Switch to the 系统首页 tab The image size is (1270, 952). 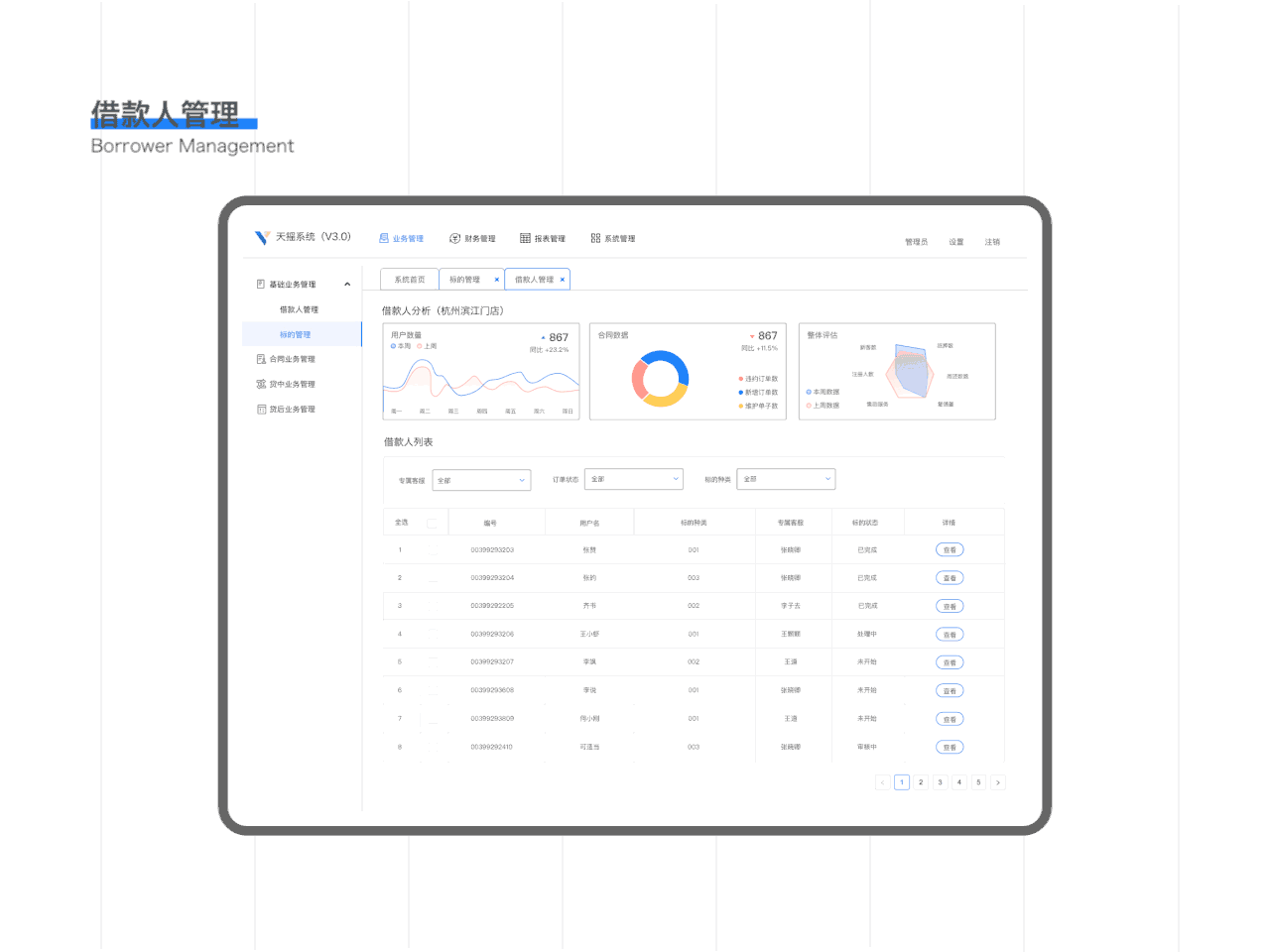pos(409,280)
